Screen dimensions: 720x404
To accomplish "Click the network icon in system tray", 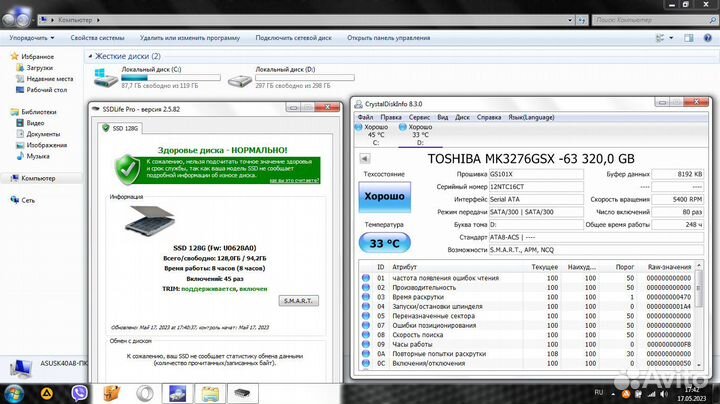I will (652, 394).
